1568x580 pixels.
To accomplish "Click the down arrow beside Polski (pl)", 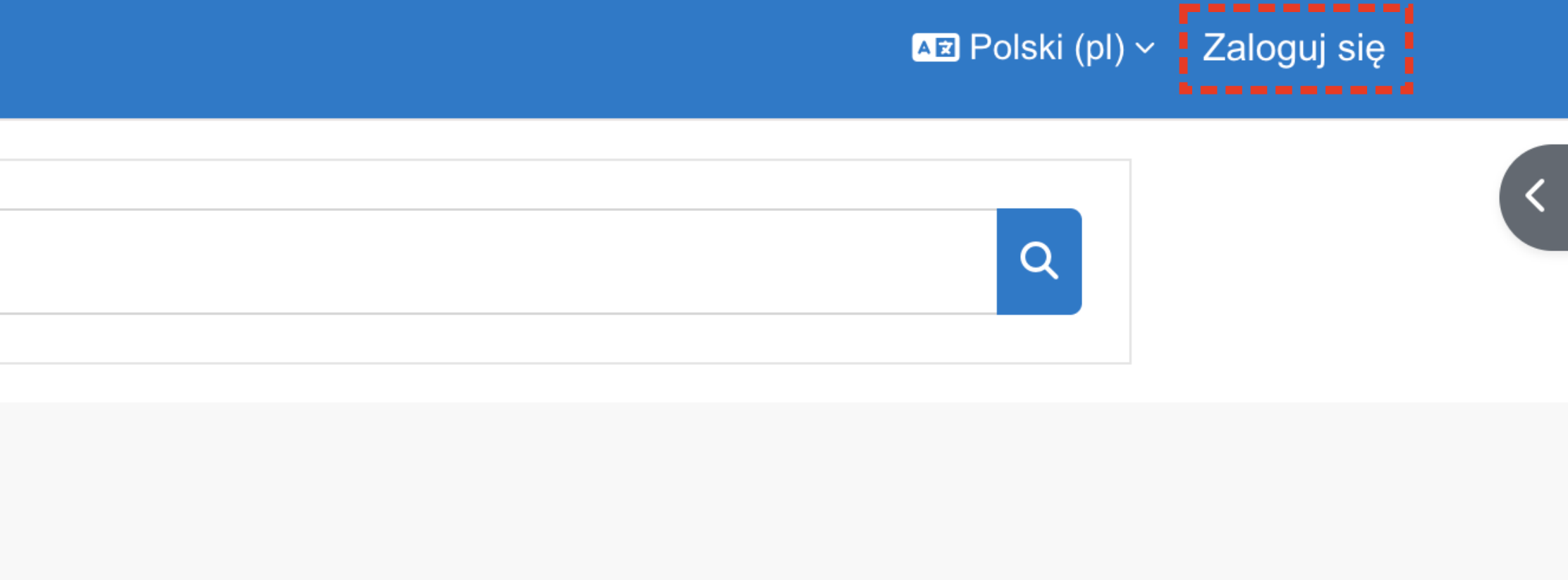I will pyautogui.click(x=1146, y=49).
